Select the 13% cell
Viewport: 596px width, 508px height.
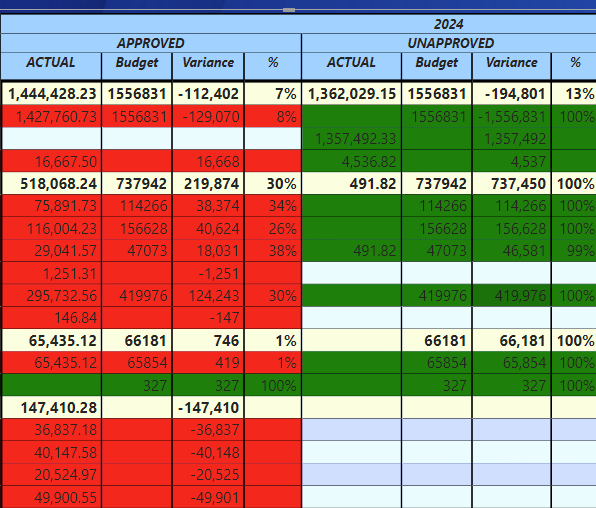(x=574, y=94)
